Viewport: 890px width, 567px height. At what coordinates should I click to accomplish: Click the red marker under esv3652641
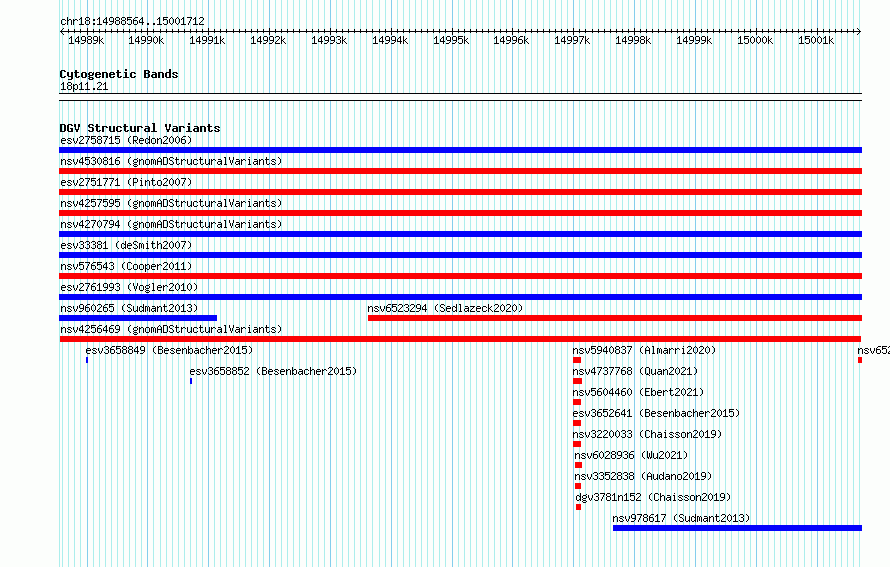577,423
